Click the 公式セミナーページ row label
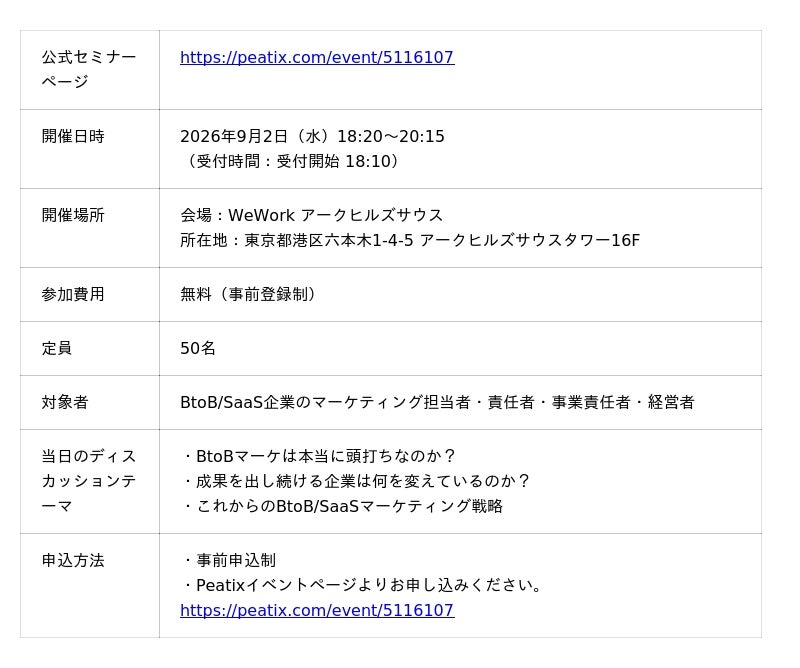 pos(89,69)
